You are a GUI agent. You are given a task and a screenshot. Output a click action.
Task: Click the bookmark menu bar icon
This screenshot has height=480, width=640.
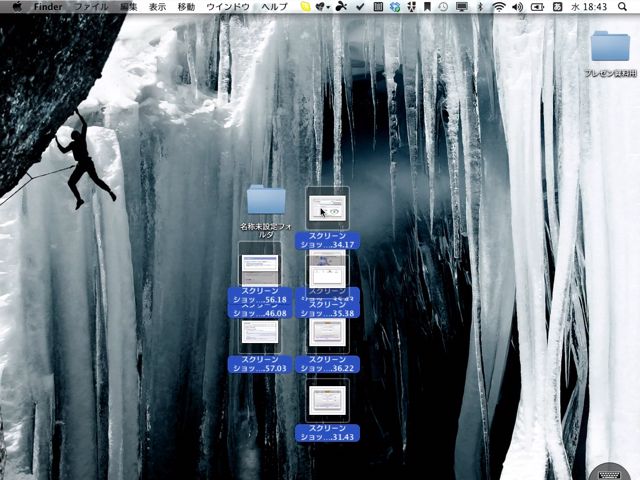coord(427,7)
